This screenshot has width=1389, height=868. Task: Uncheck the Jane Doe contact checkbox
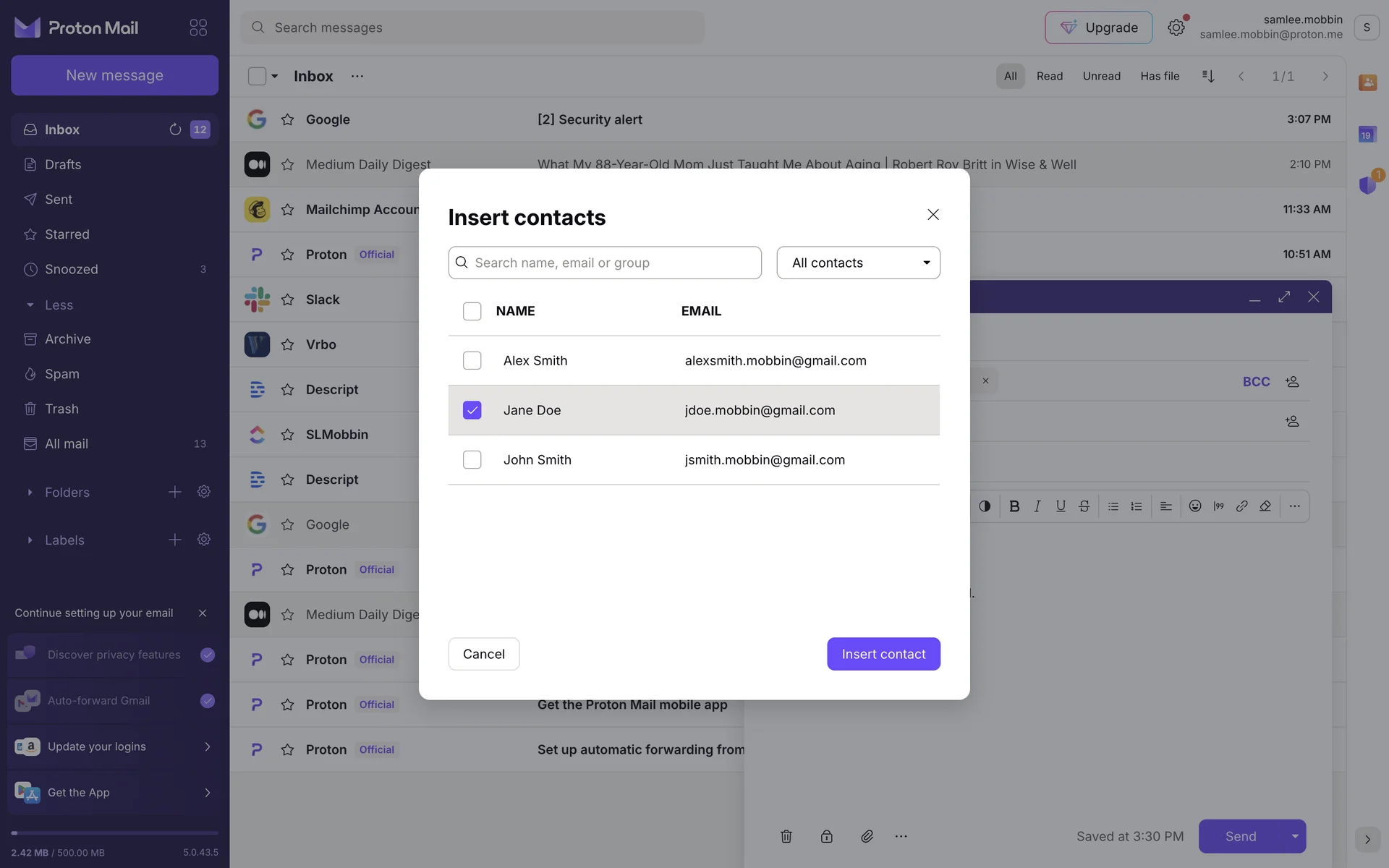pos(472,410)
